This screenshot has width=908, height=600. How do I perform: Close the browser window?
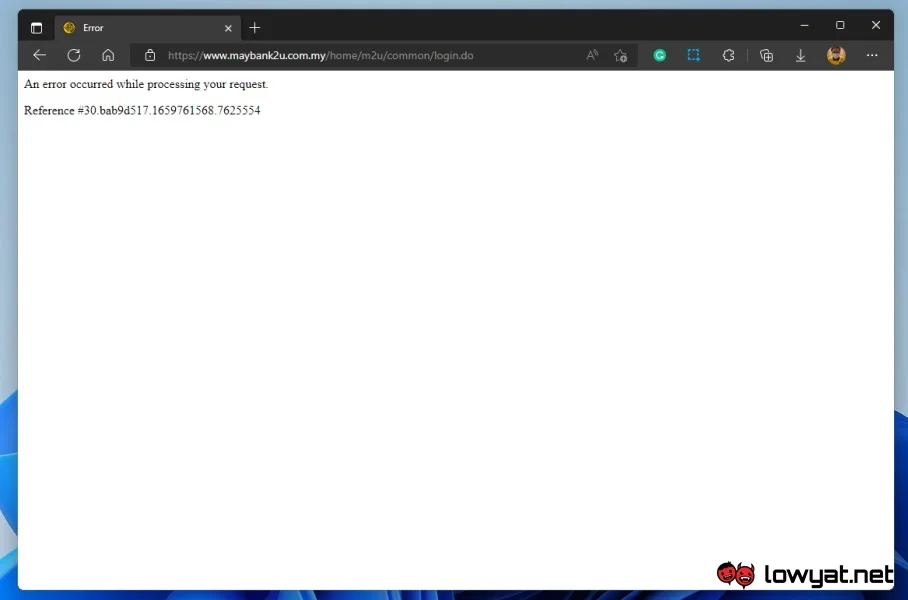tap(876, 25)
